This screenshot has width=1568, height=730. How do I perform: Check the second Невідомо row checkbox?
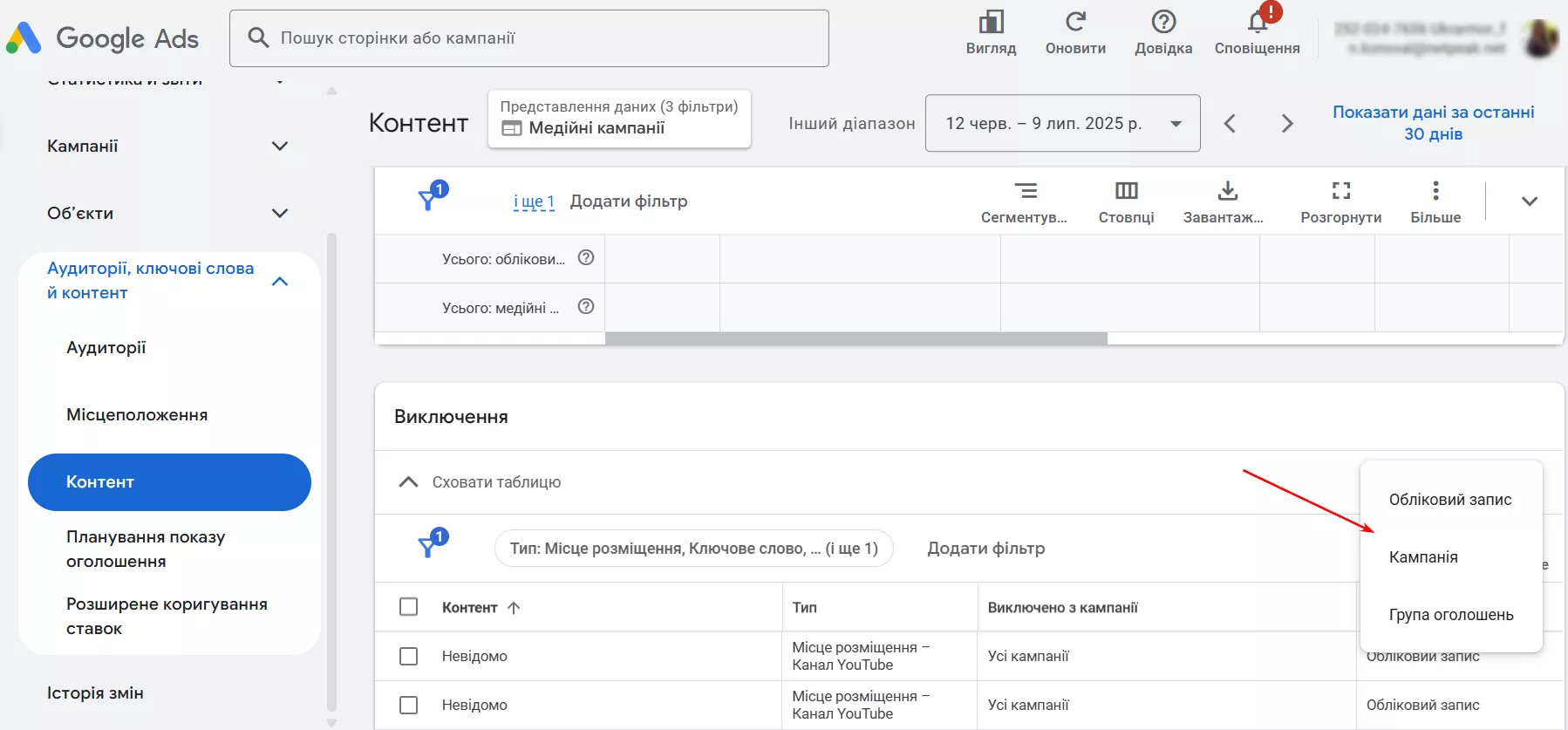pos(408,705)
